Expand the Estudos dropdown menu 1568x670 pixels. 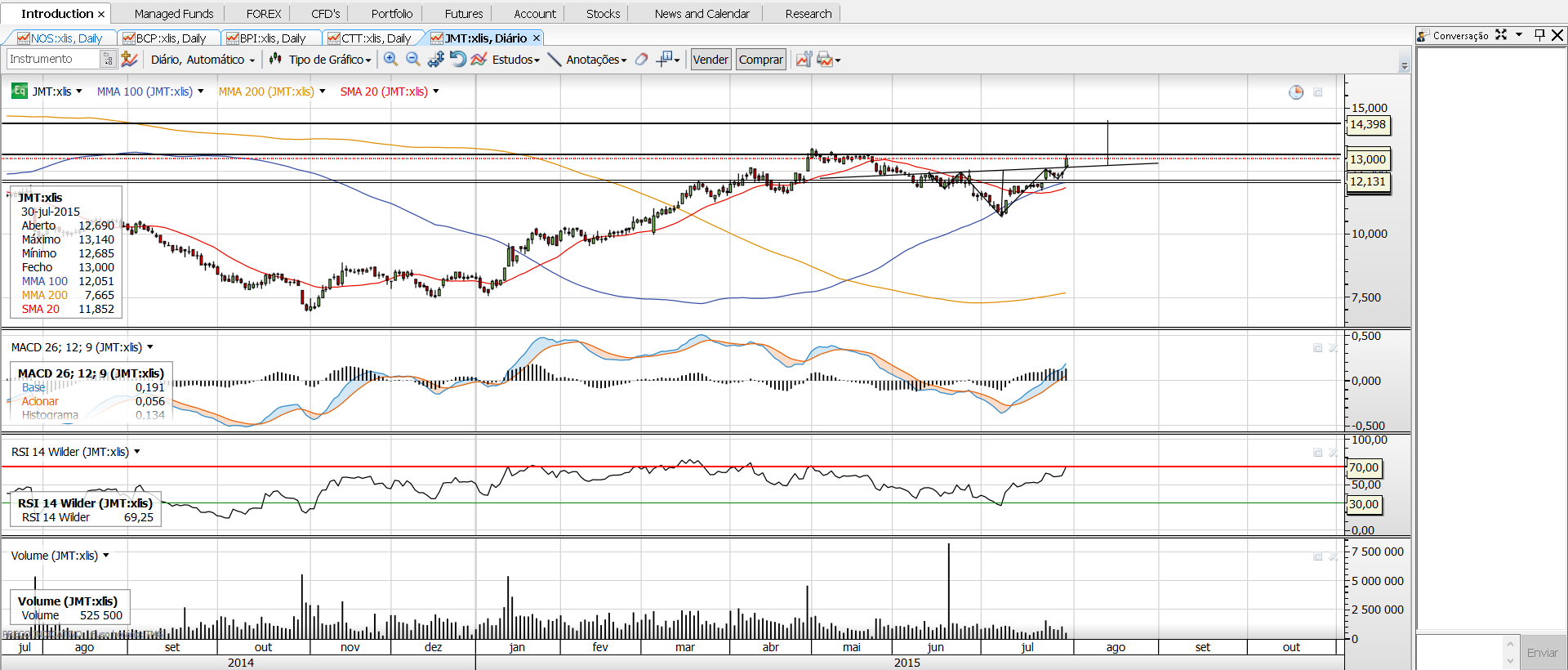click(x=515, y=60)
